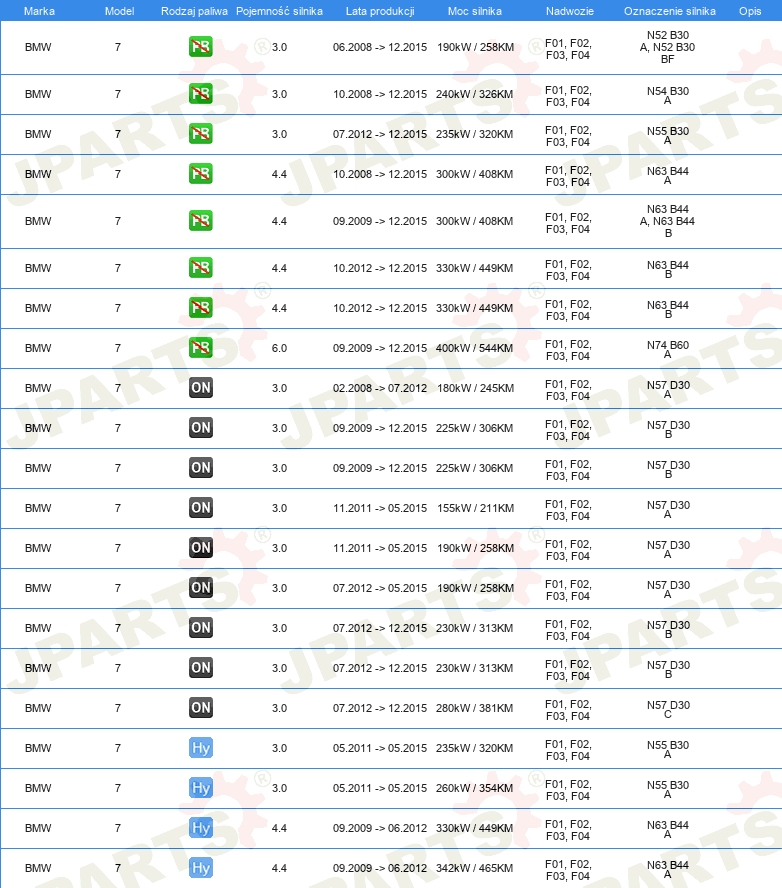The width and height of the screenshot is (782, 888).
Task: Click body codes in the 155kW / 211KM row
Action: click(x=568, y=510)
